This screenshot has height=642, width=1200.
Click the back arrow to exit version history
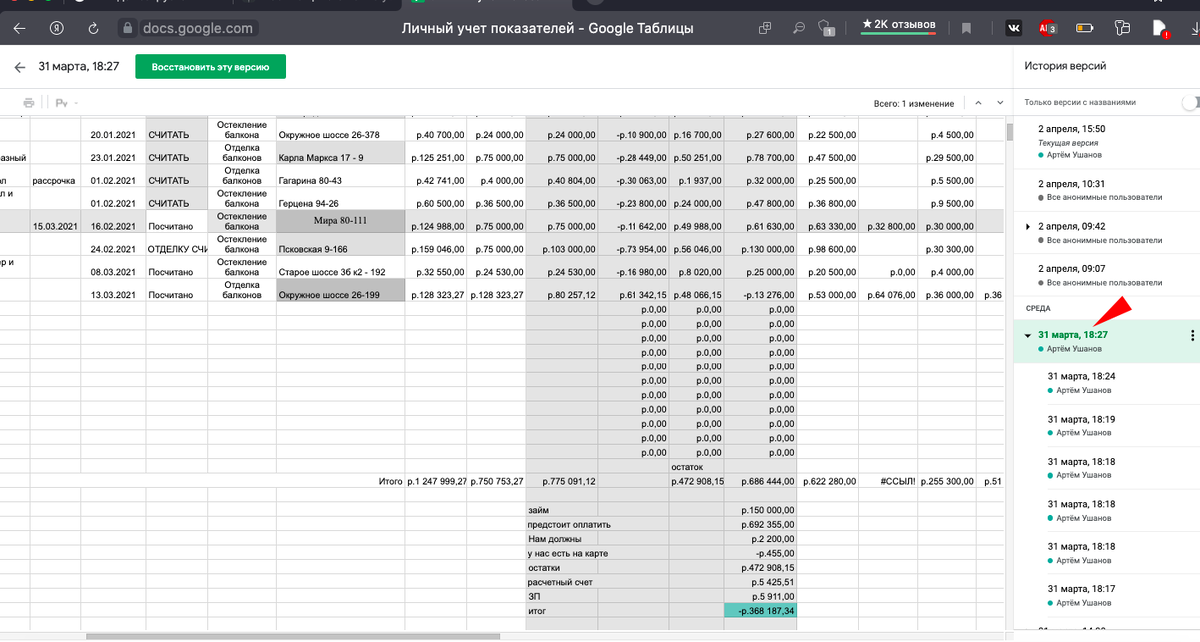[x=19, y=67]
